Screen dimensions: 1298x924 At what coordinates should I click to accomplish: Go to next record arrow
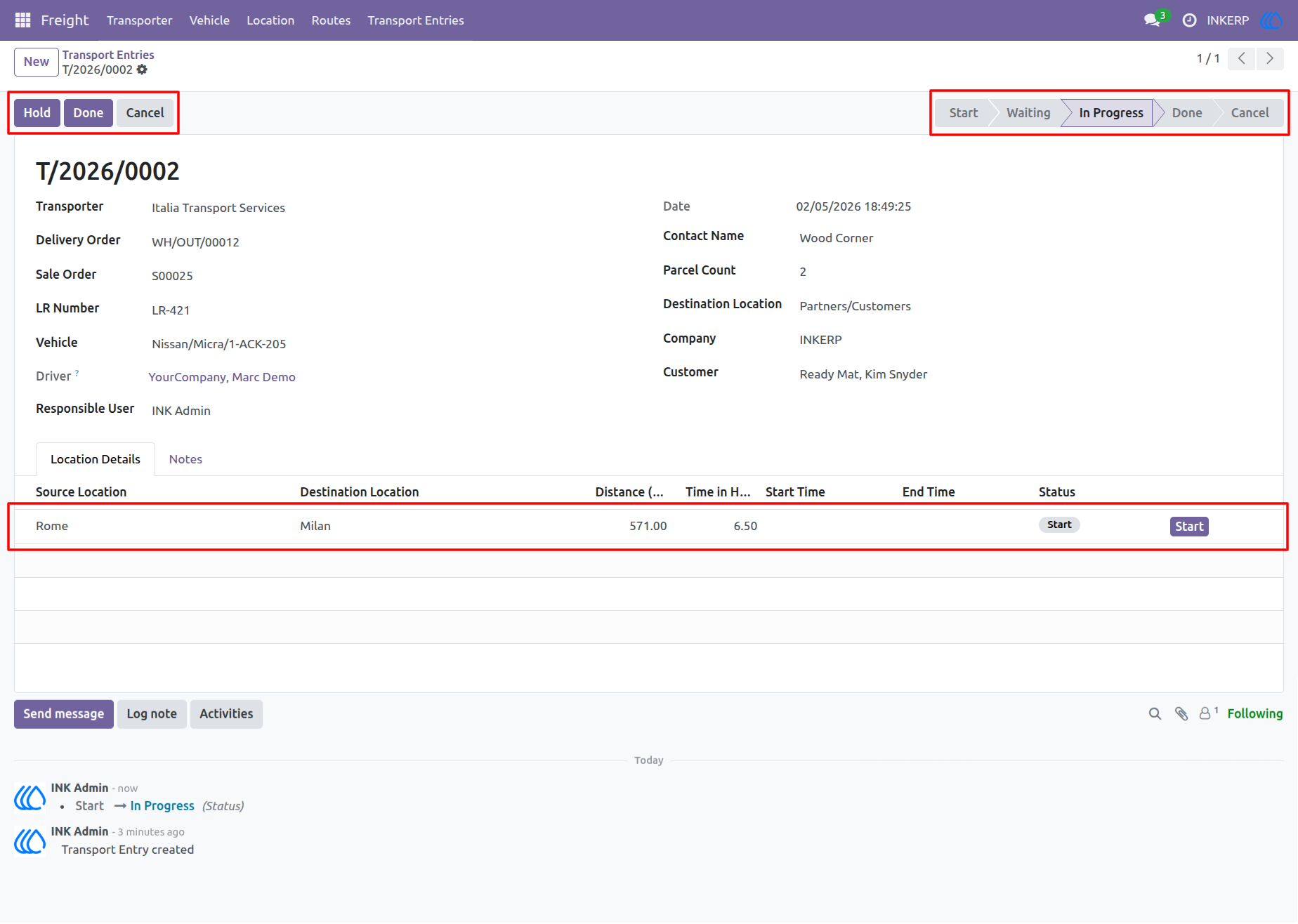coord(1270,58)
